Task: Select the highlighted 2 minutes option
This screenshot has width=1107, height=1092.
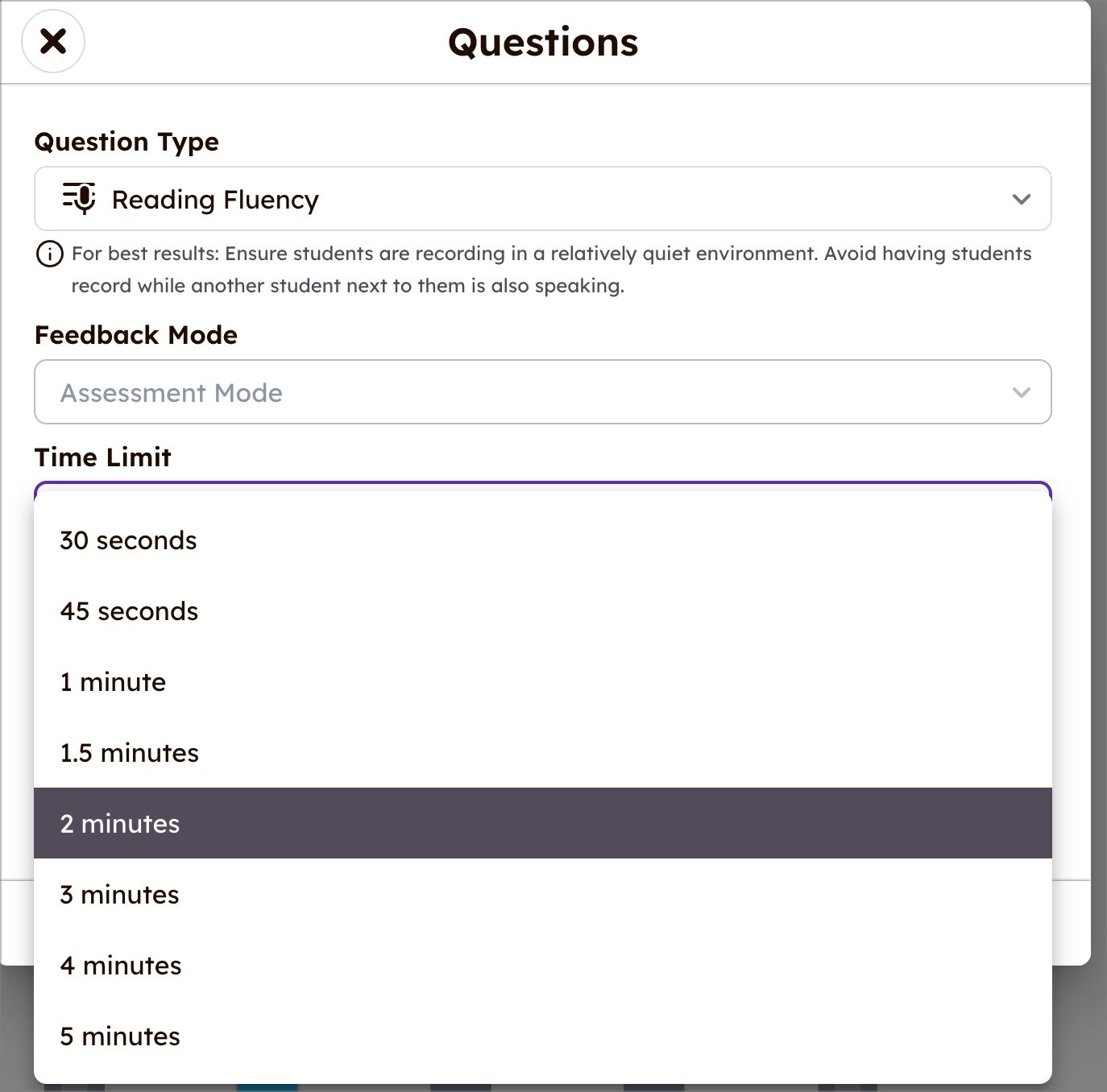Action: [119, 824]
